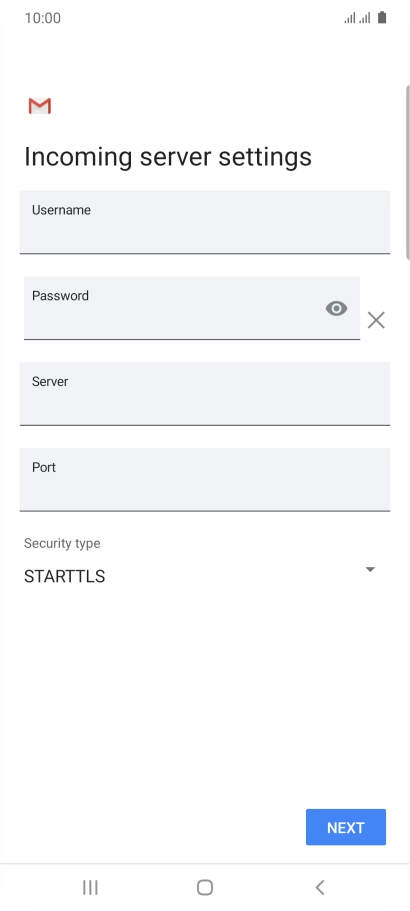
Task: Tap the Security type label
Action: coord(62,543)
